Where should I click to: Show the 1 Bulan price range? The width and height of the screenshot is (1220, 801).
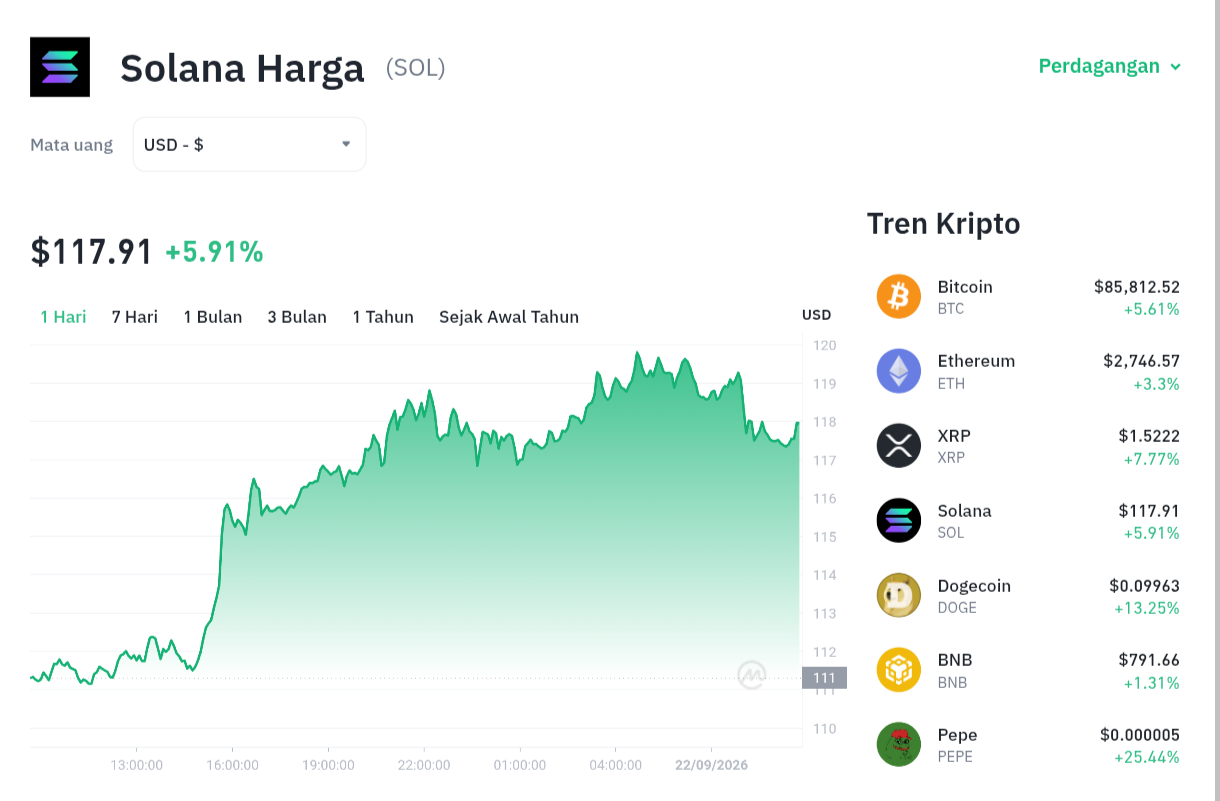(213, 317)
